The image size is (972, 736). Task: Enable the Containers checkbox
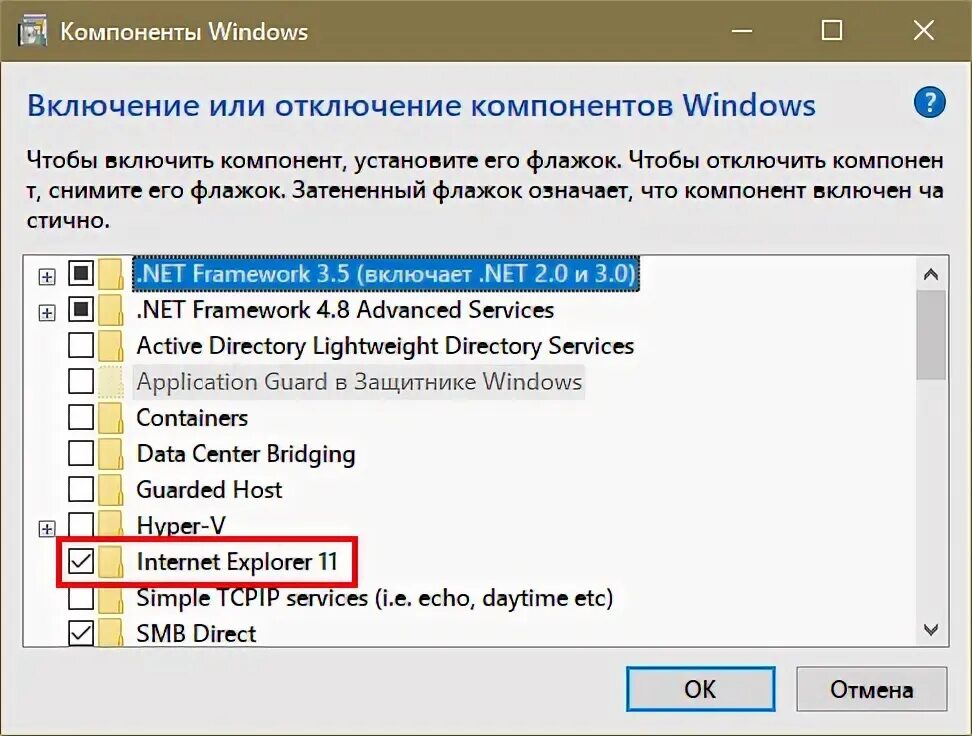coord(81,418)
